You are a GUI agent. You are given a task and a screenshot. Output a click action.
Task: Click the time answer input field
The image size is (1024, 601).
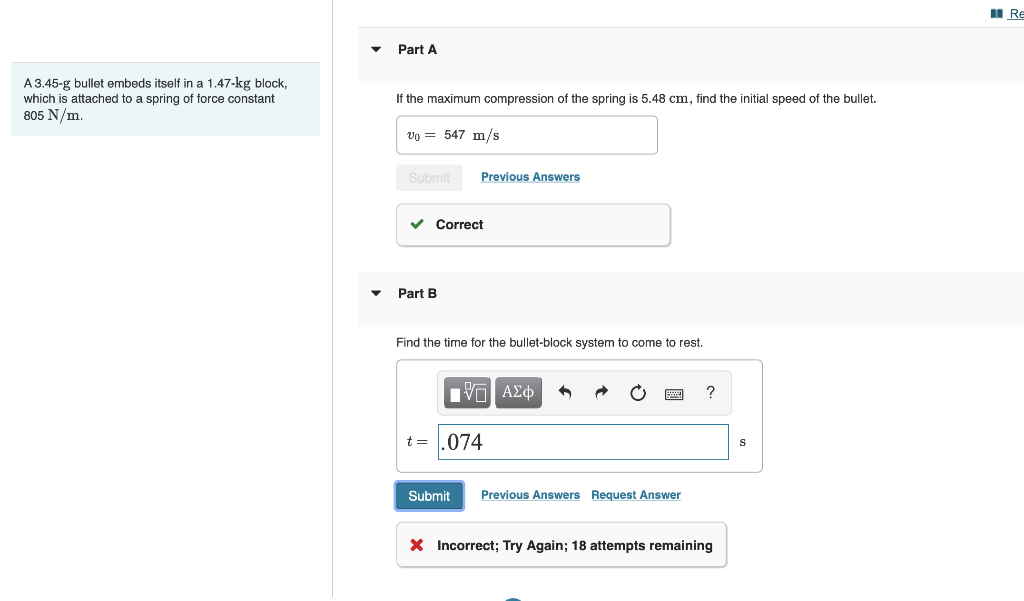583,442
